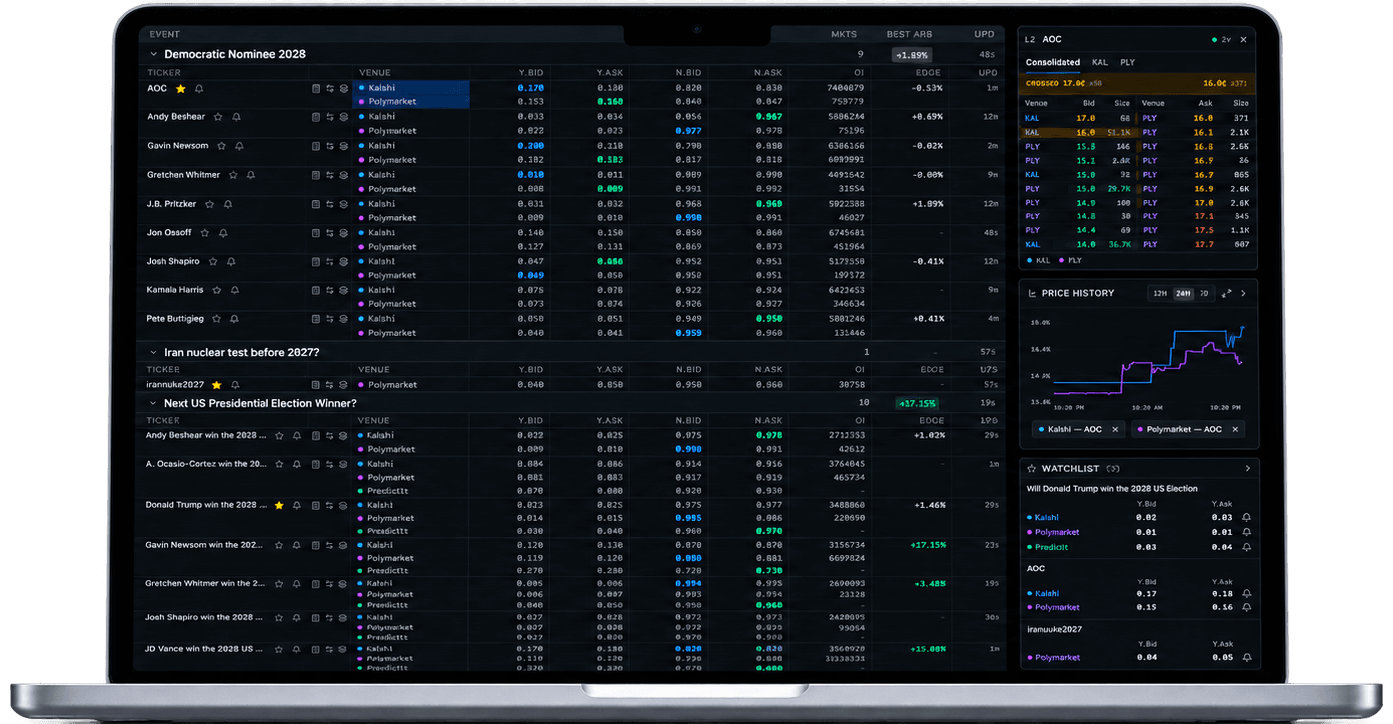This screenshot has height=724, width=1393.
Task: Expand Price History panel chevron
Action: click(x=1243, y=293)
